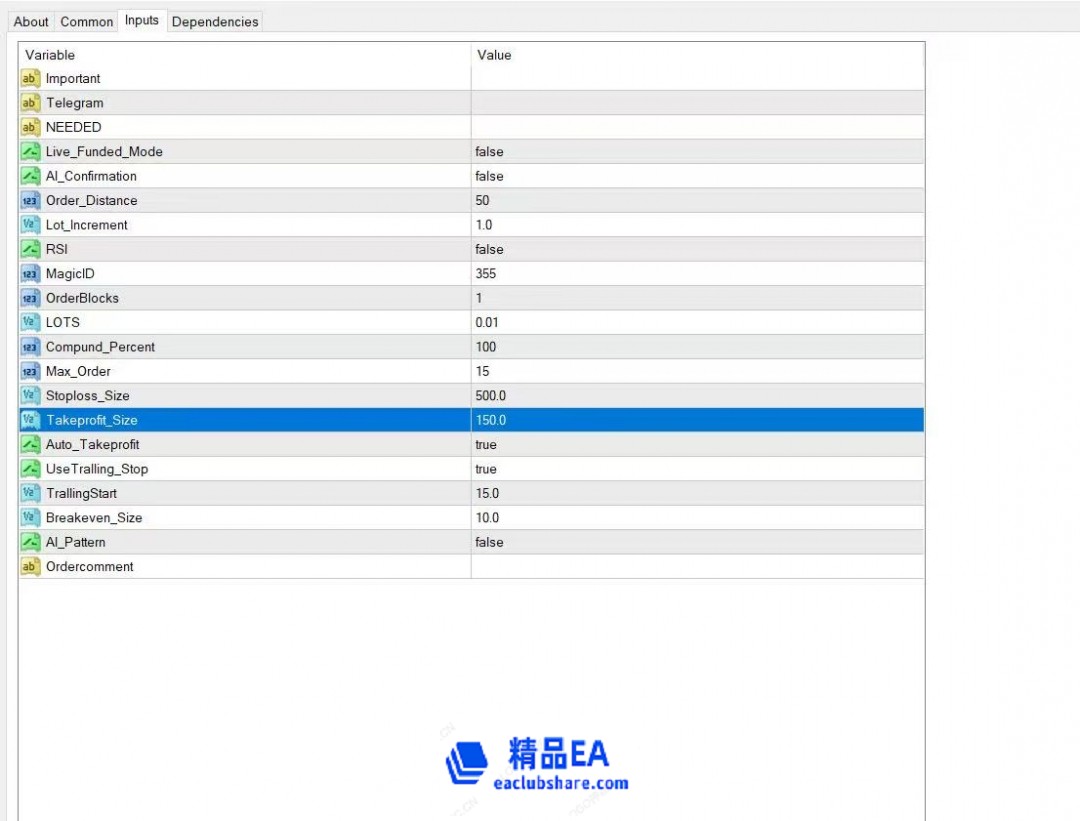Click the integer icon next to MagicID
The image size is (1080, 821).
[x=30, y=274]
